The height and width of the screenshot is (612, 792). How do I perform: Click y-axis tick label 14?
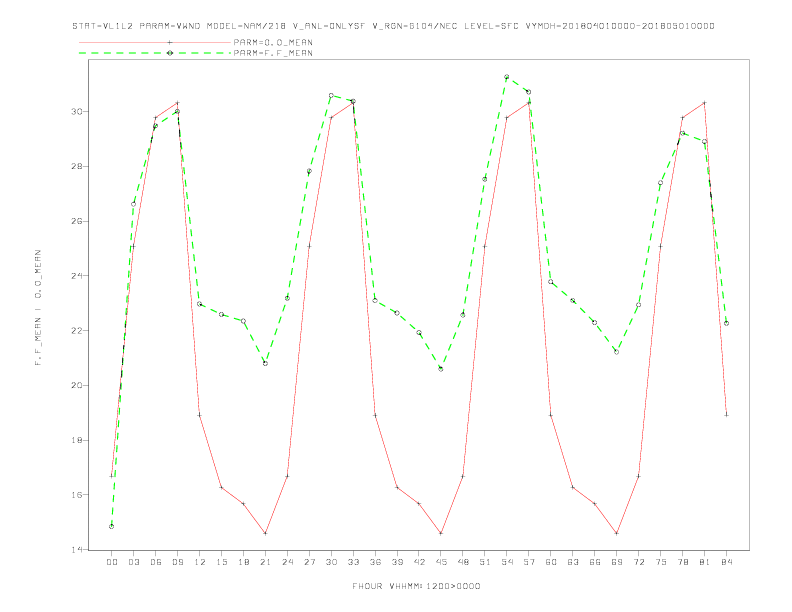78,549
